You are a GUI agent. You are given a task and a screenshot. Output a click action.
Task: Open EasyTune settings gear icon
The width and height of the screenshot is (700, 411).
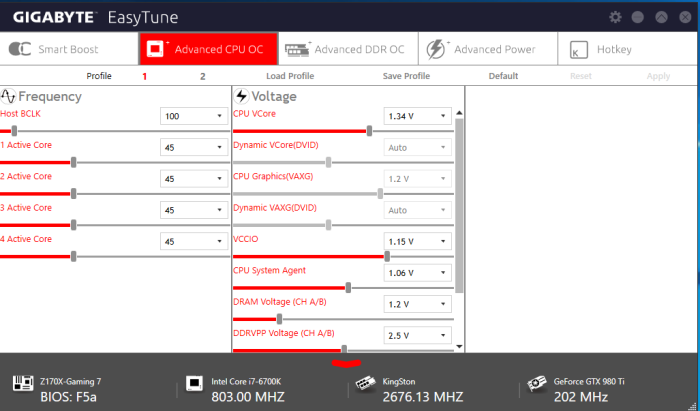coord(615,17)
